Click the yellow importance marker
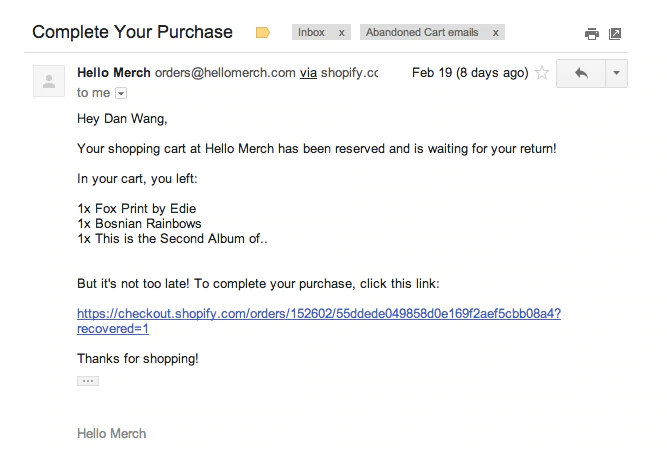667x454 pixels. pos(263,33)
